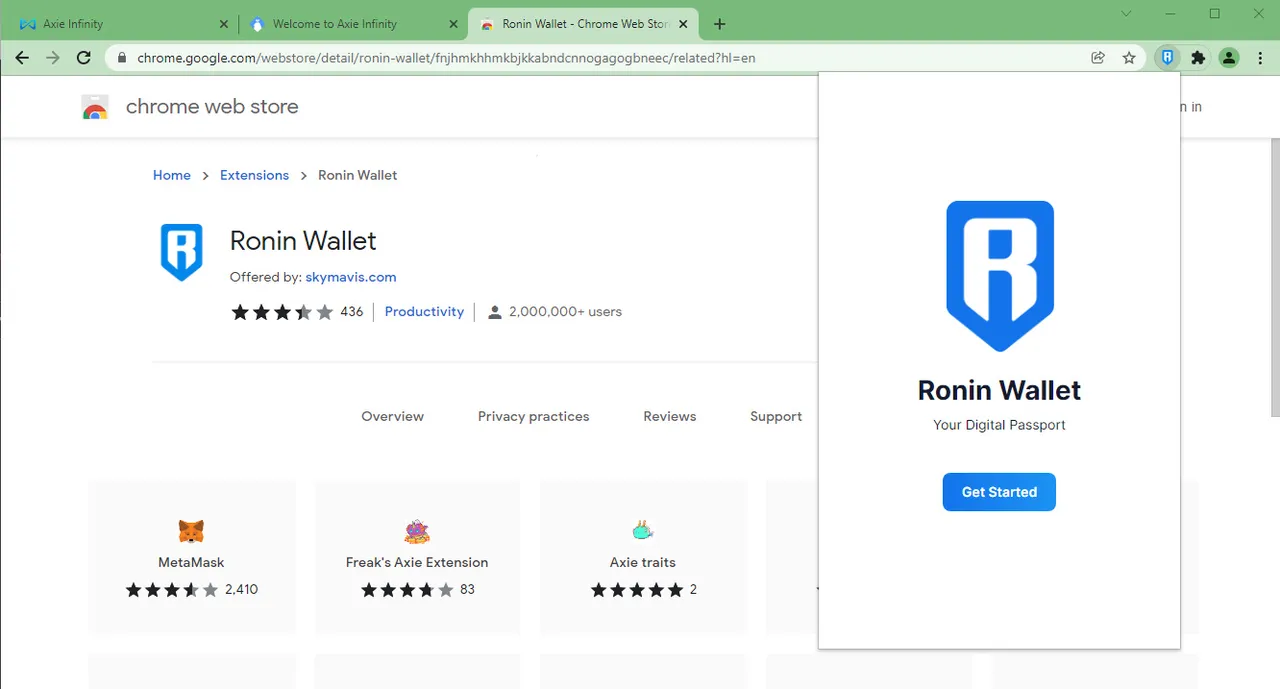Open the Chrome three-dot menu
The width and height of the screenshot is (1280, 689).
point(1259,58)
